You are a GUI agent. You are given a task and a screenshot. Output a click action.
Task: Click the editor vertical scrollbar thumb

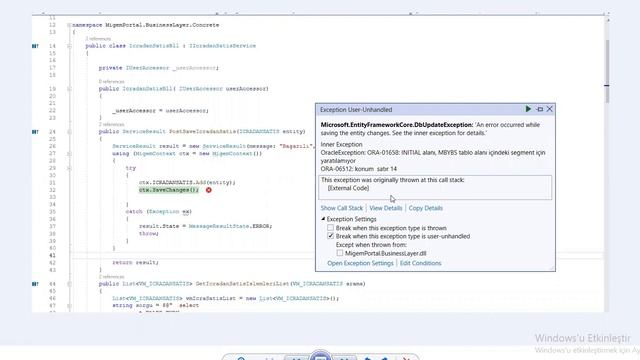pyautogui.click(x=607, y=71)
